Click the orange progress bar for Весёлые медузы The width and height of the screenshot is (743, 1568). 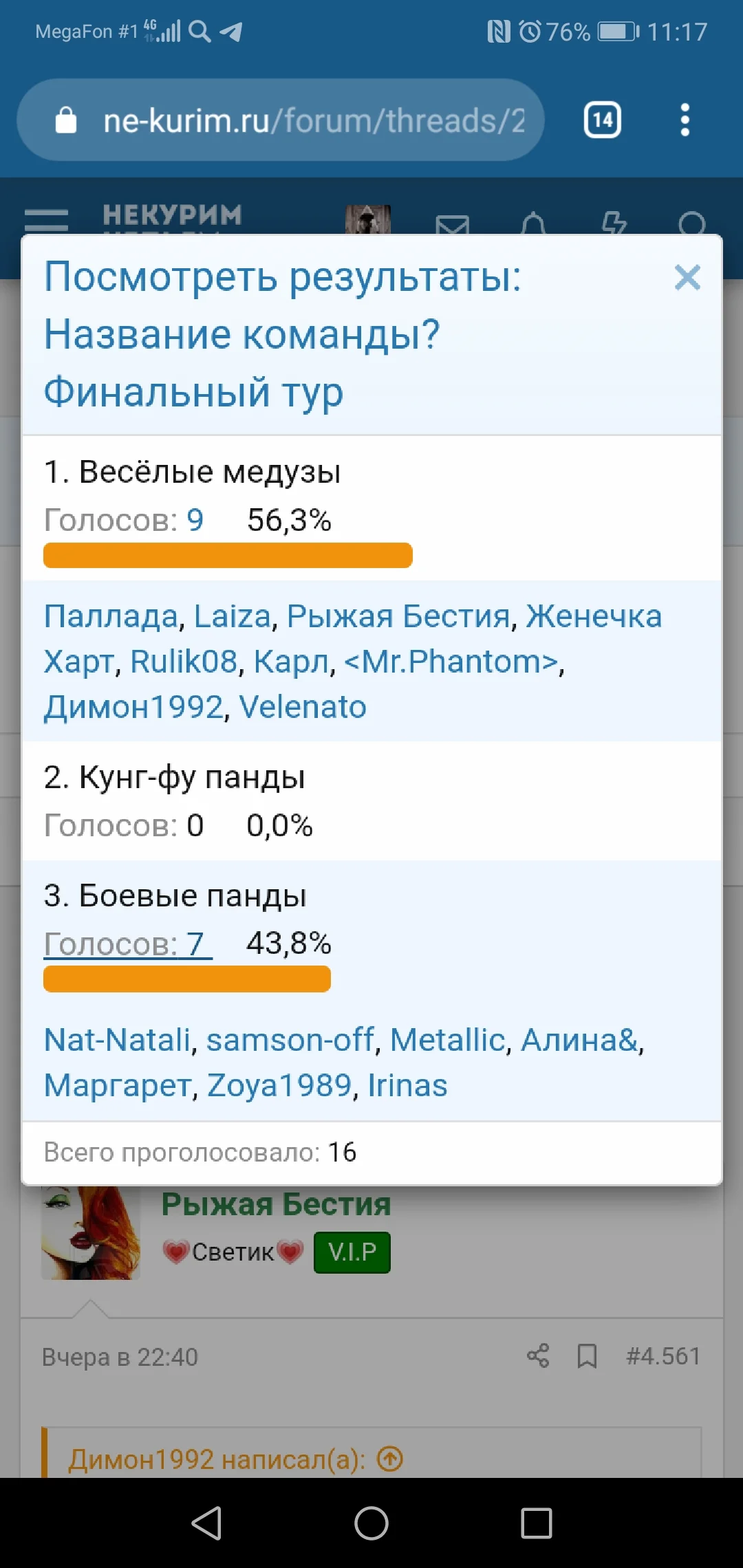pyautogui.click(x=227, y=554)
